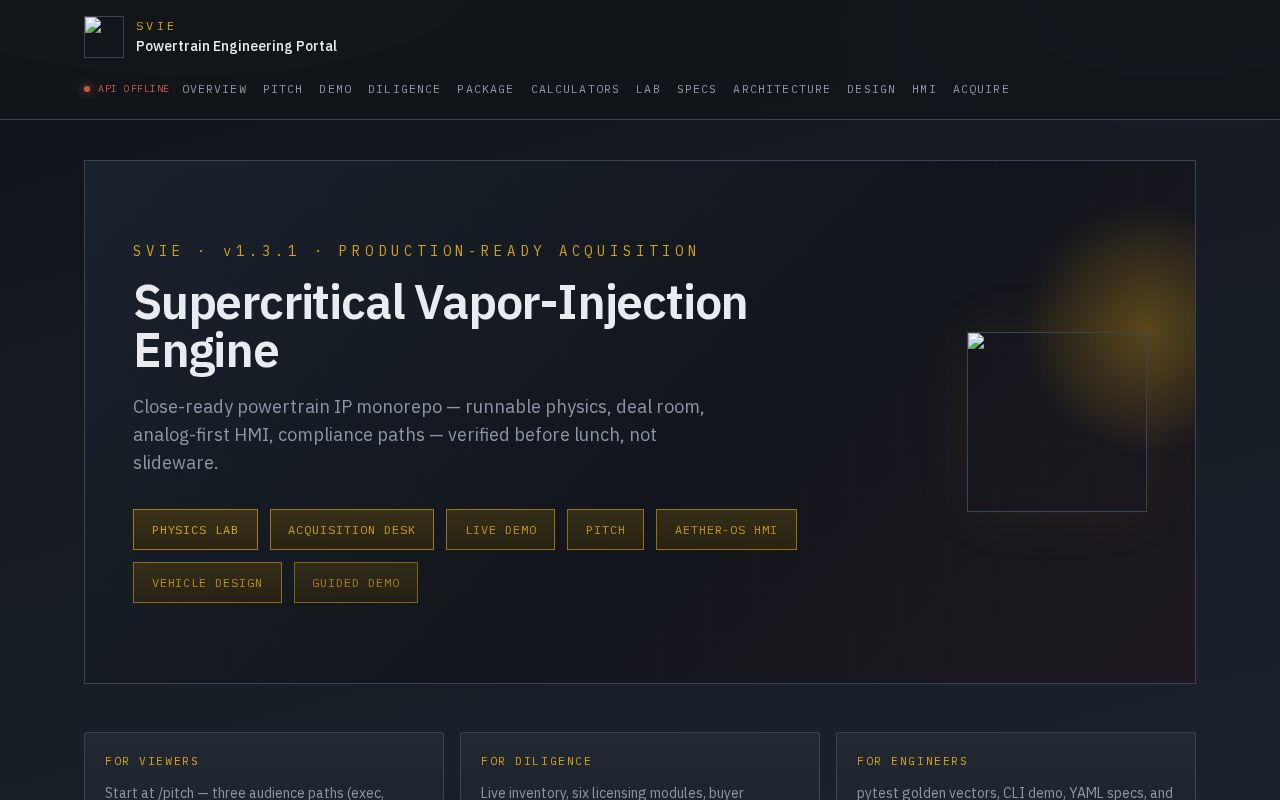The height and width of the screenshot is (800, 1280).
Task: Open the Calculators nav item
Action: (575, 89)
